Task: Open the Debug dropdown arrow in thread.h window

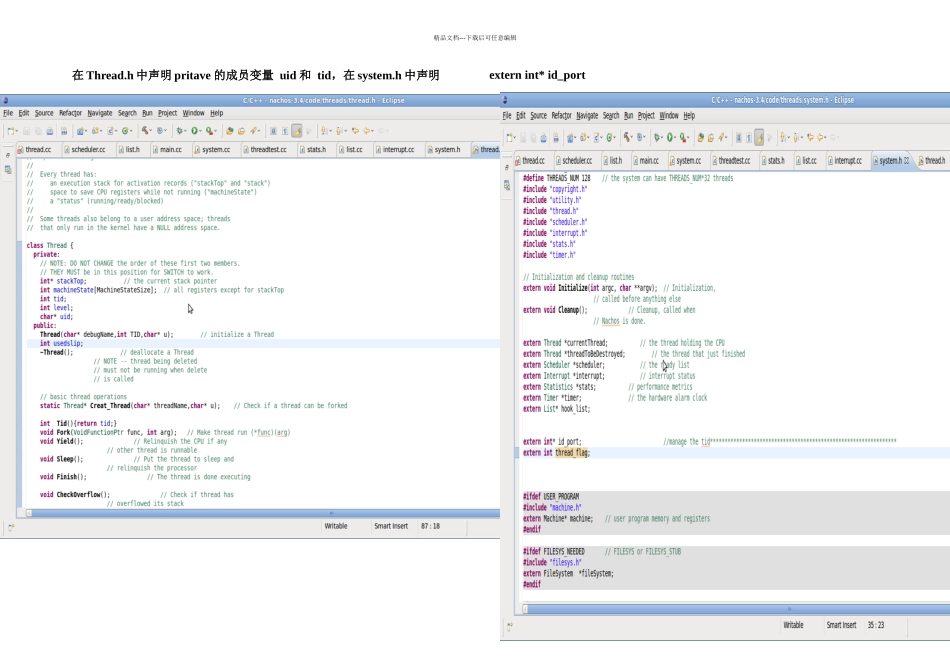Action: coord(187,130)
